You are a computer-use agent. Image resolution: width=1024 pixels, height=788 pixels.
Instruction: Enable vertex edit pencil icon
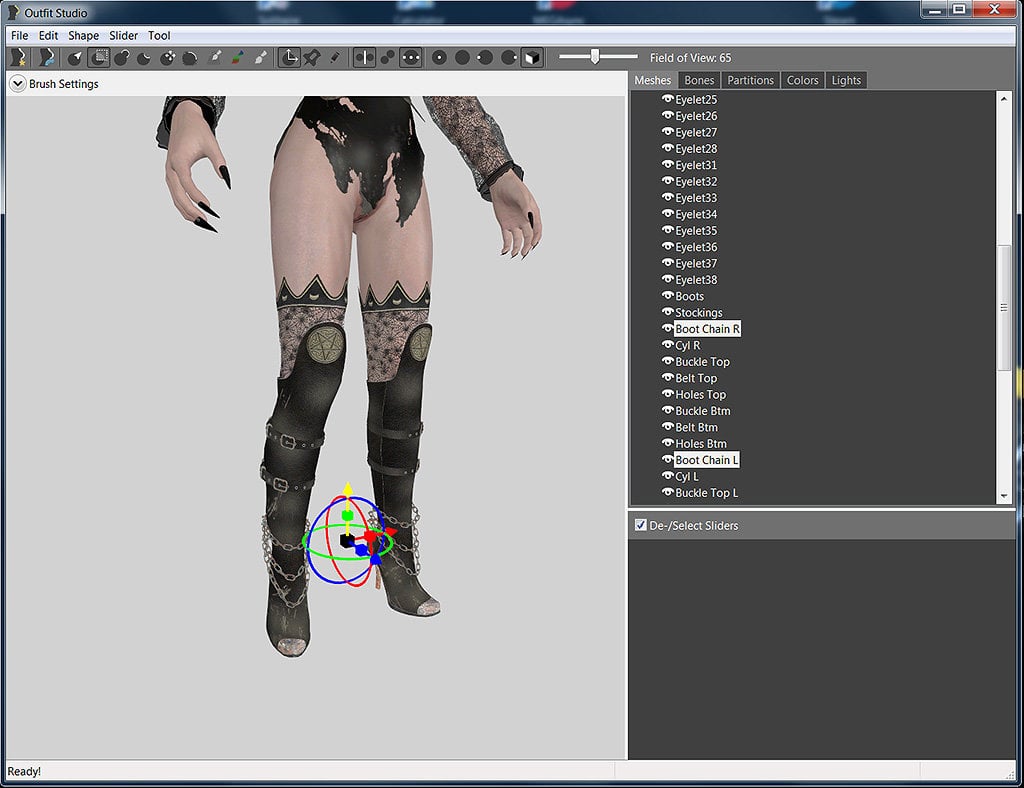[335, 57]
